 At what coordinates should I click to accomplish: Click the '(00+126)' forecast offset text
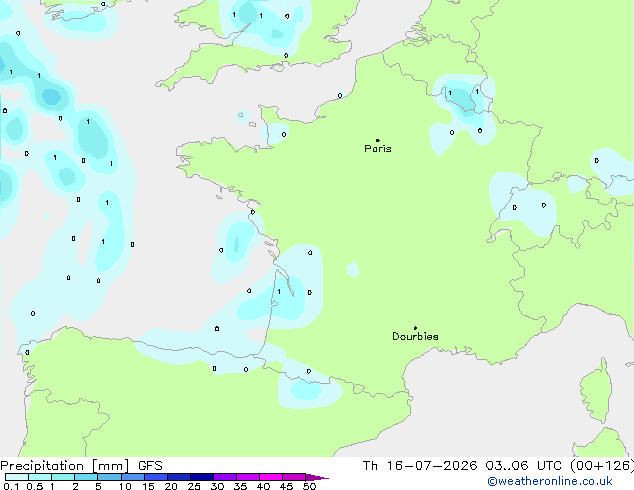point(602,466)
